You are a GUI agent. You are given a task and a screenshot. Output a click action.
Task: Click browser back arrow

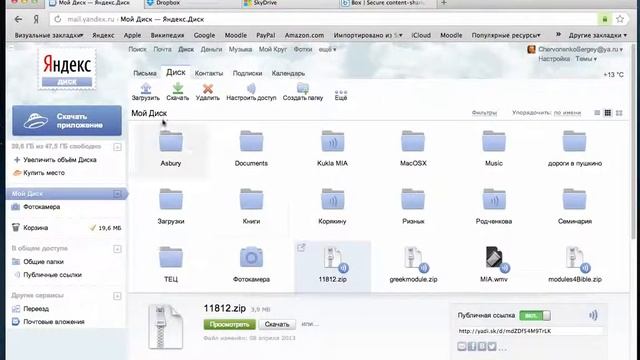[18, 19]
